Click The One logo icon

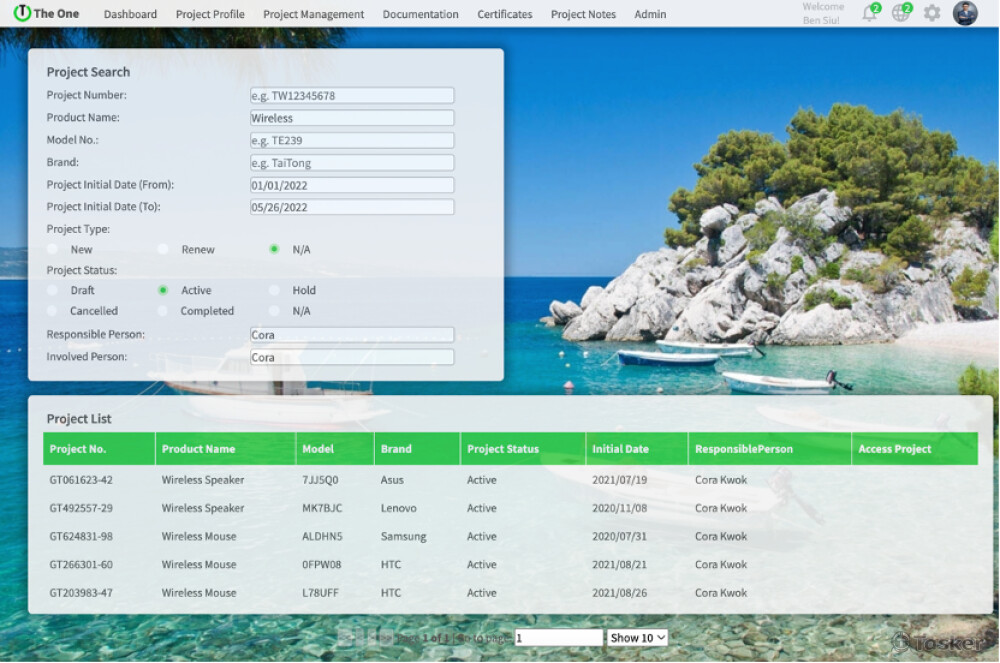[x=22, y=13]
